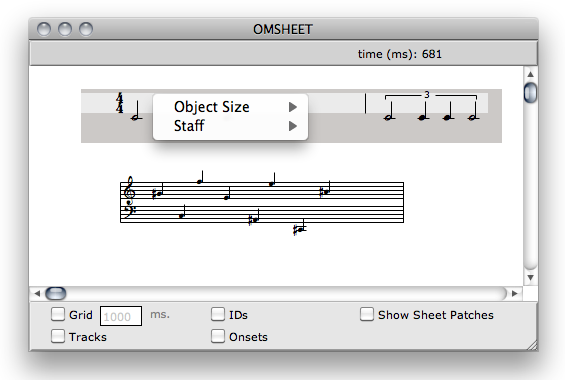Click the vertical scrollbar up arrow
565x380 pixels.
530,74
